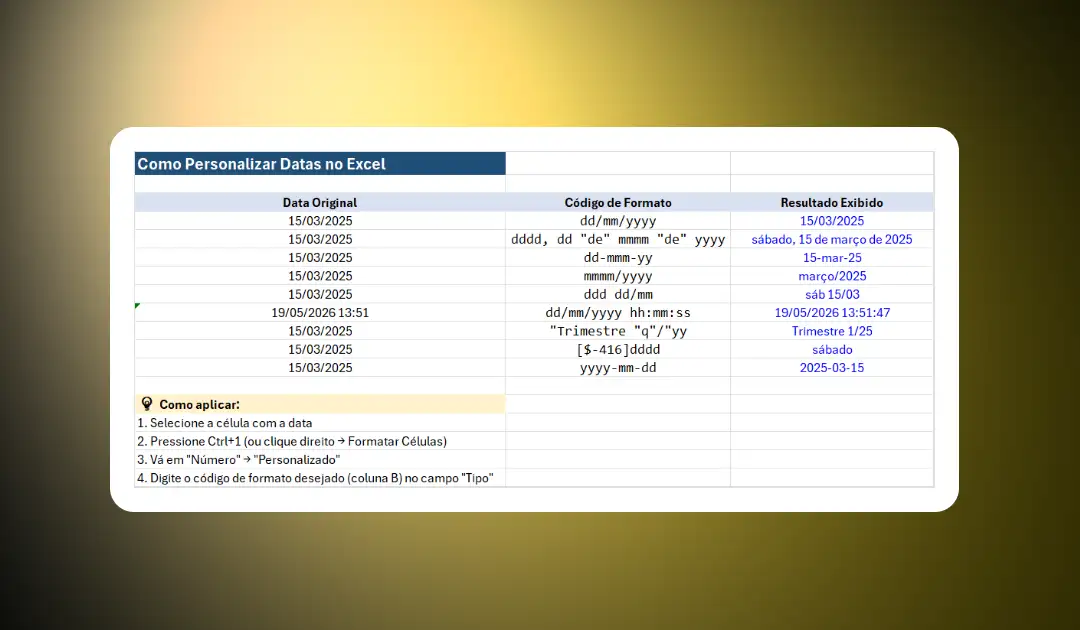
Task: Click the result cell 2025-03-15
Action: tap(832, 368)
